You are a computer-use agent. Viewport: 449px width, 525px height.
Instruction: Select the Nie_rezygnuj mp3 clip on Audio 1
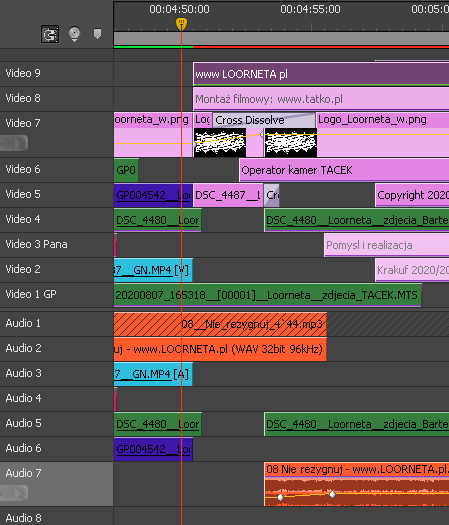(x=220, y=324)
